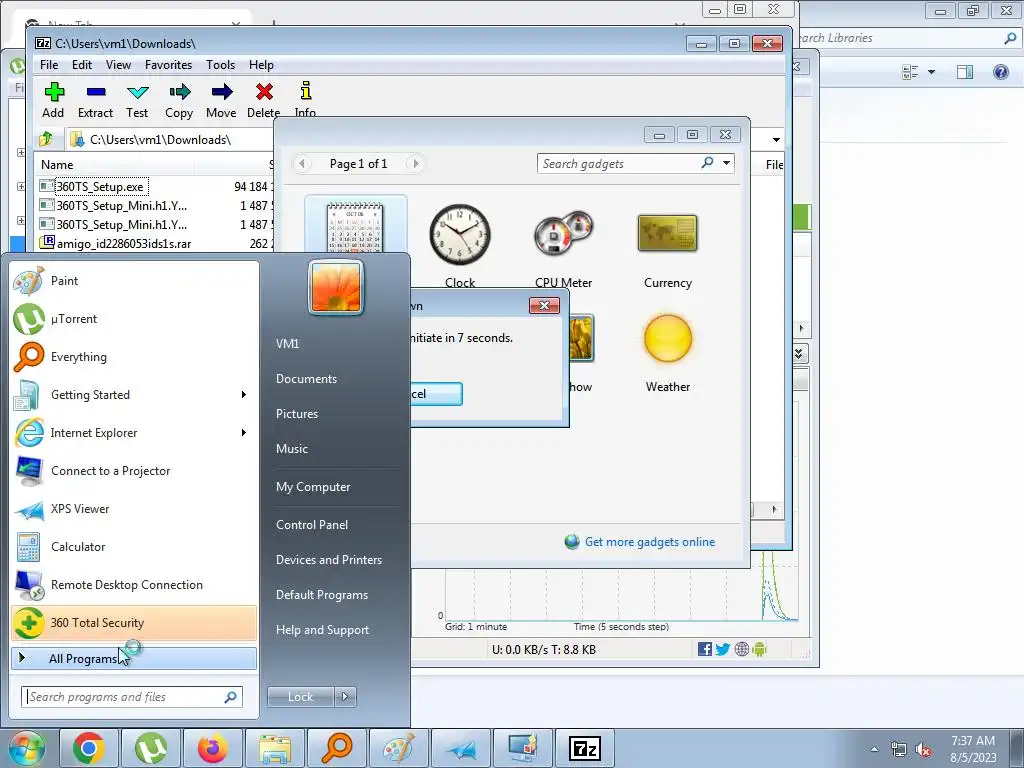Open XPS Viewer from the Start menu
1024x768 pixels.
click(x=134, y=509)
